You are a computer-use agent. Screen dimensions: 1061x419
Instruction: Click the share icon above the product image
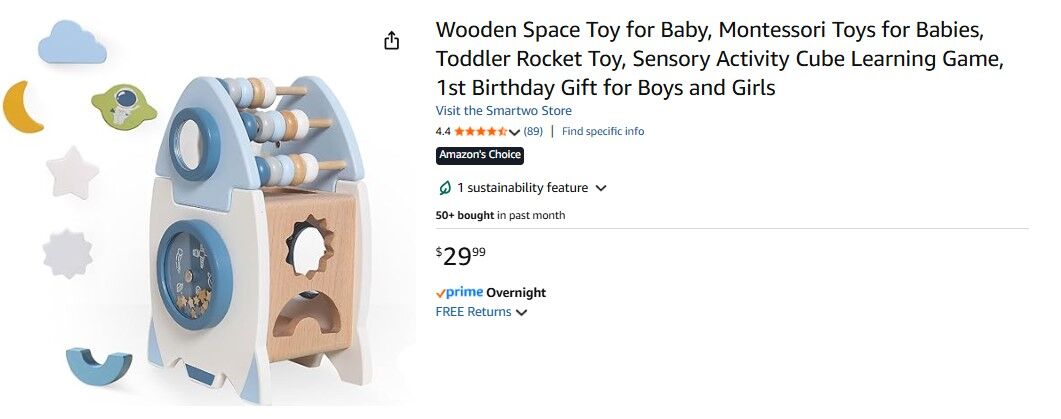(392, 40)
